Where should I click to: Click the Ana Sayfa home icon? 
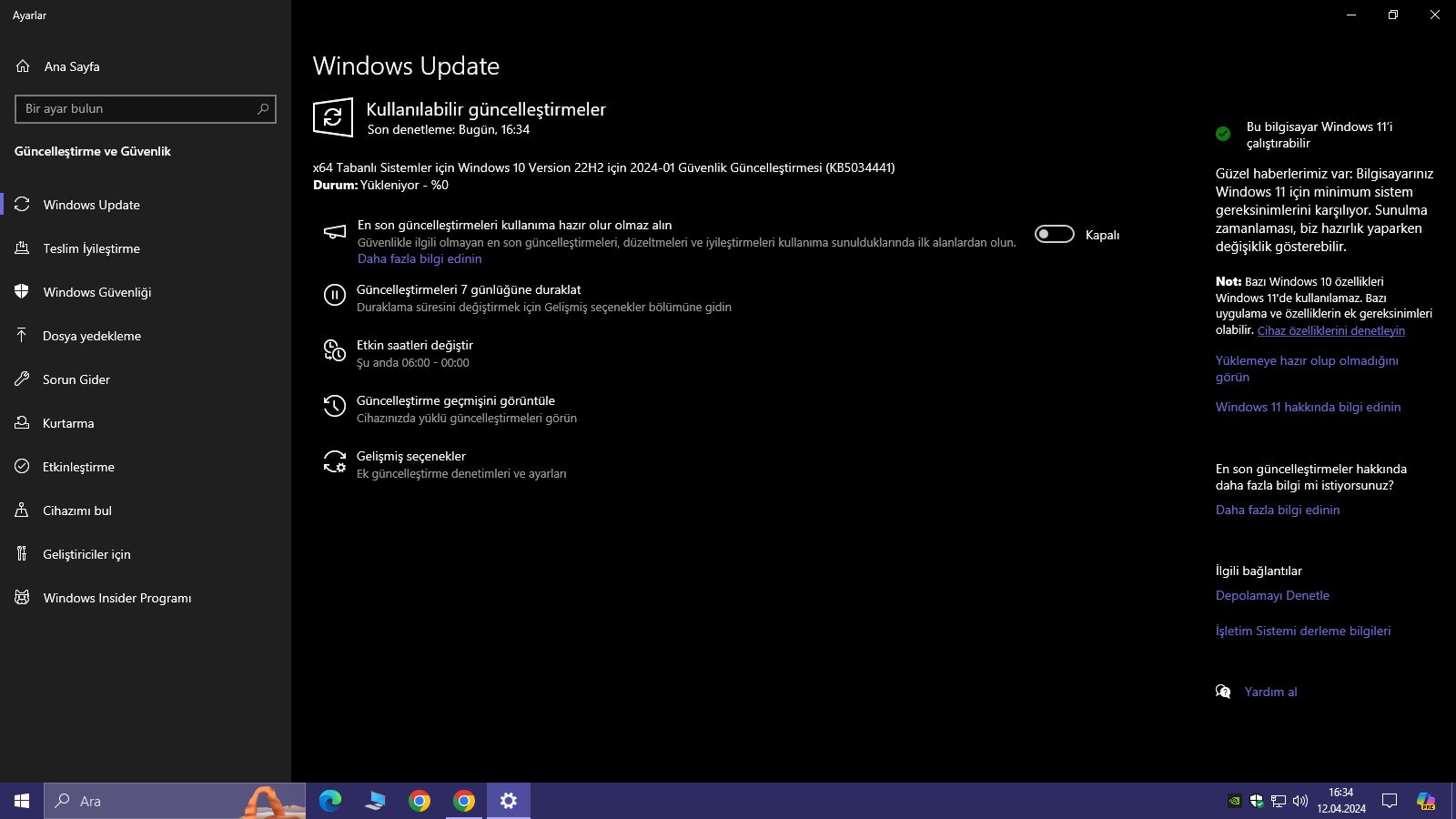click(23, 66)
